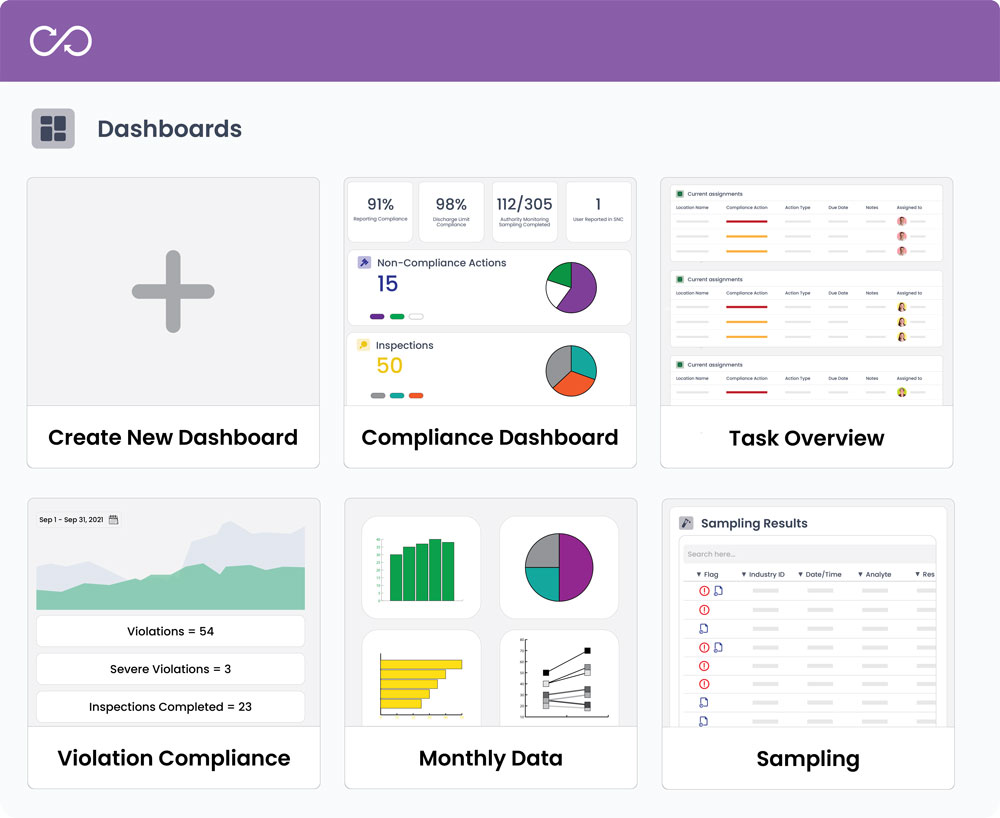Click the Sampling Results test tube icon
Screen dimensions: 1000x818
pos(686,523)
